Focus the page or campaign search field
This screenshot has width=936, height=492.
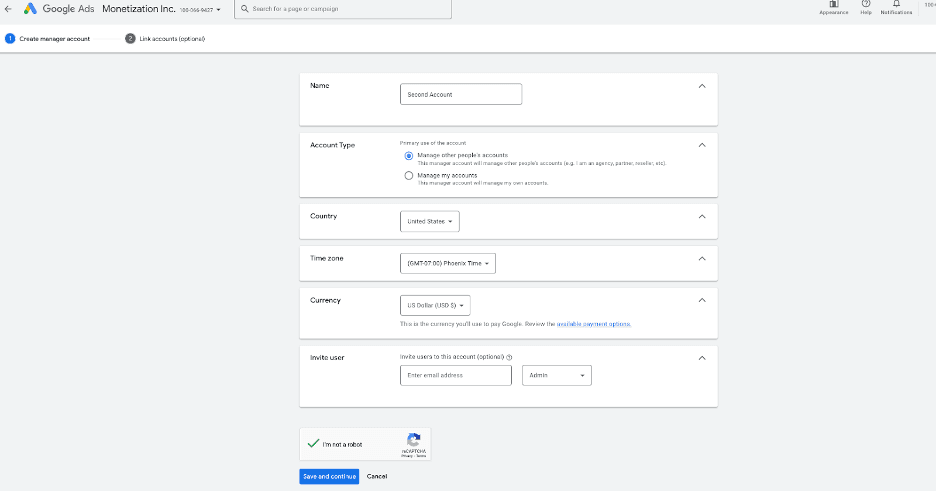point(343,9)
